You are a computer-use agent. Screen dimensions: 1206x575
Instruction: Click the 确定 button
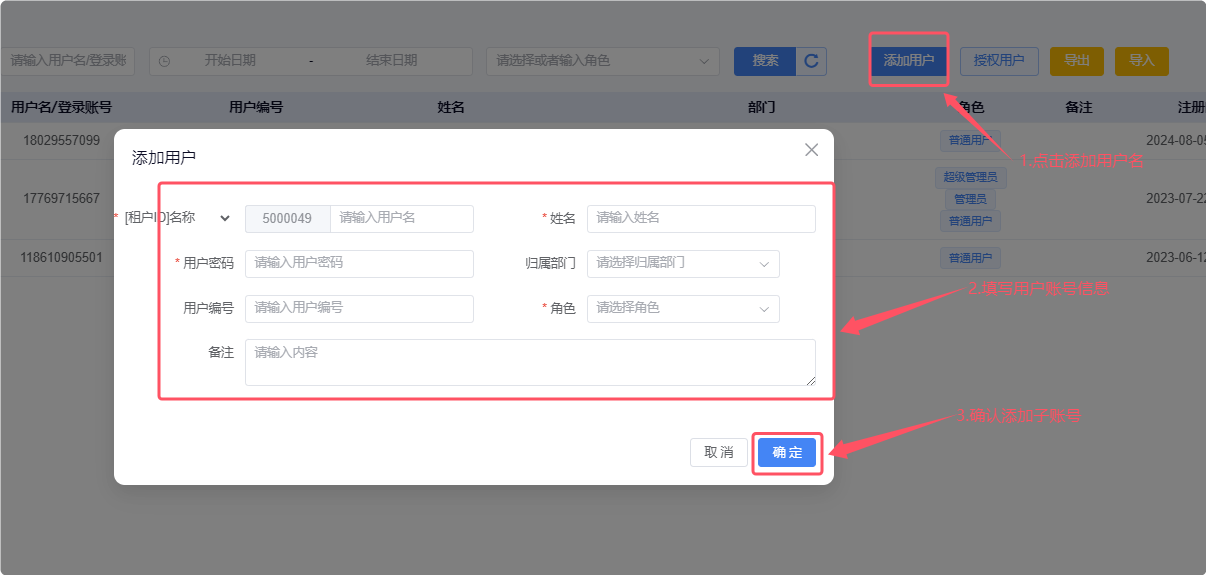(x=787, y=453)
